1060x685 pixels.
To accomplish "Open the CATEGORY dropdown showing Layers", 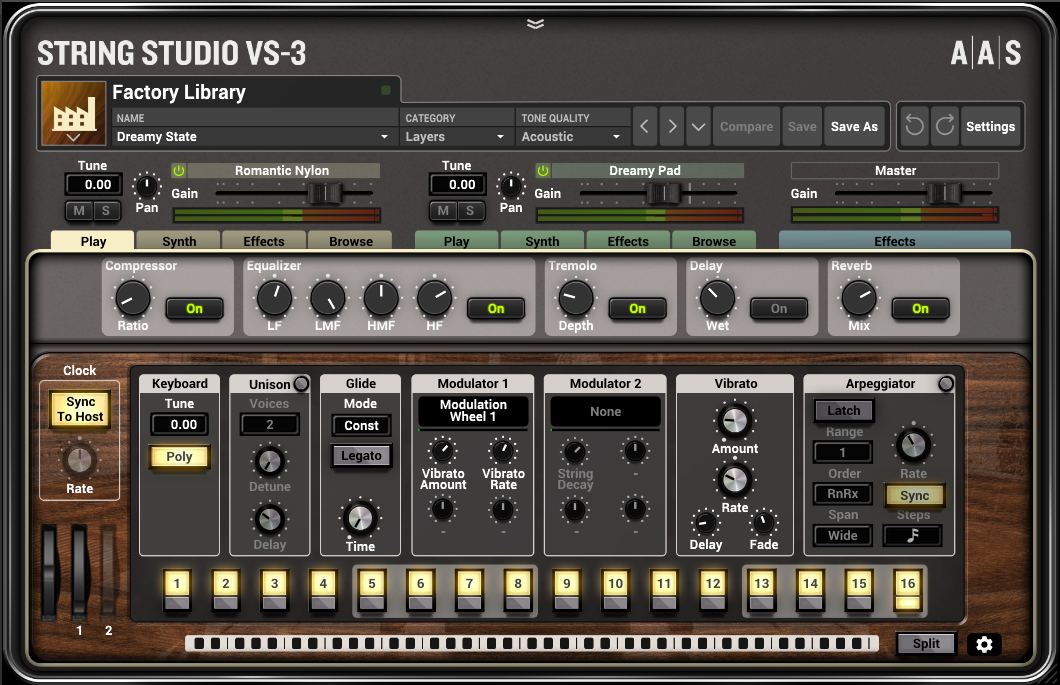I will pyautogui.click(x=455, y=137).
